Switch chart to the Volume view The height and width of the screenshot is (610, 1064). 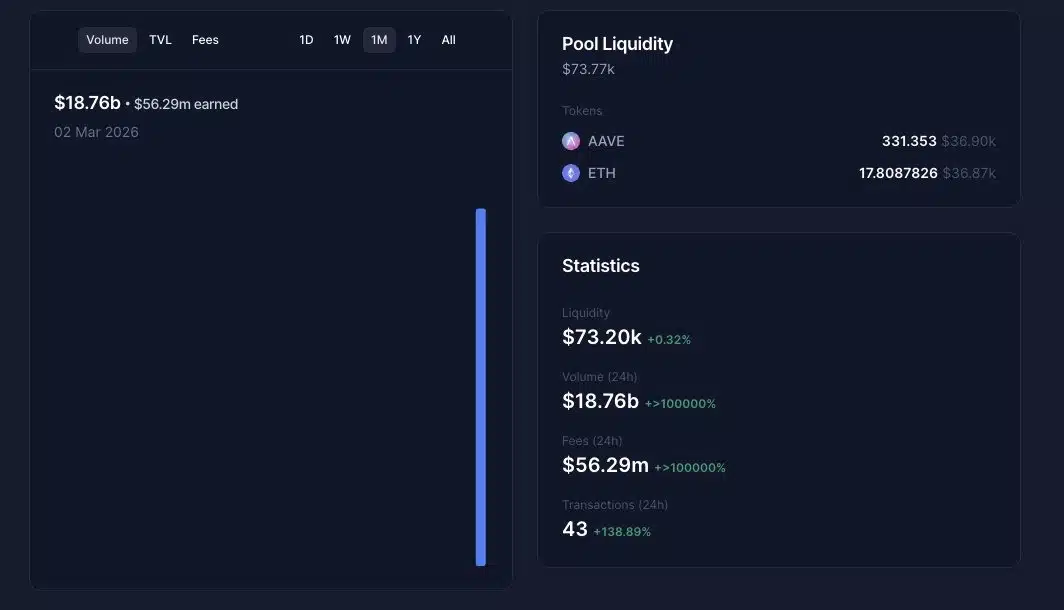[x=107, y=40]
